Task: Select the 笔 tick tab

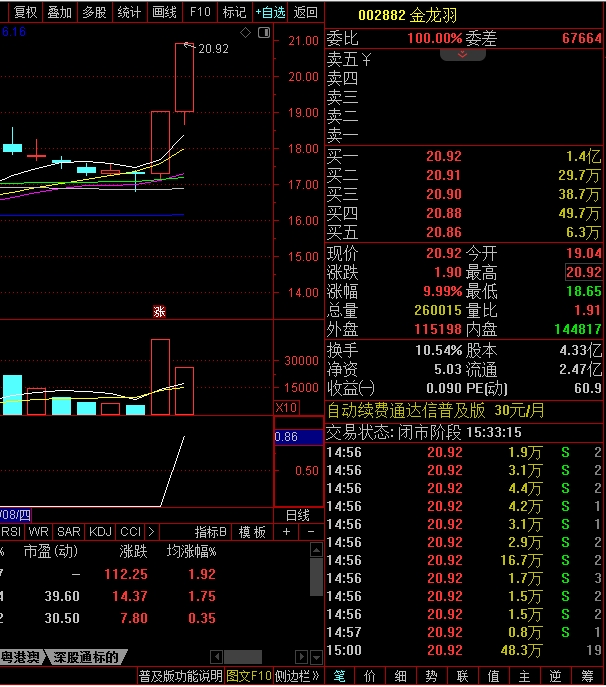Action: (x=339, y=676)
